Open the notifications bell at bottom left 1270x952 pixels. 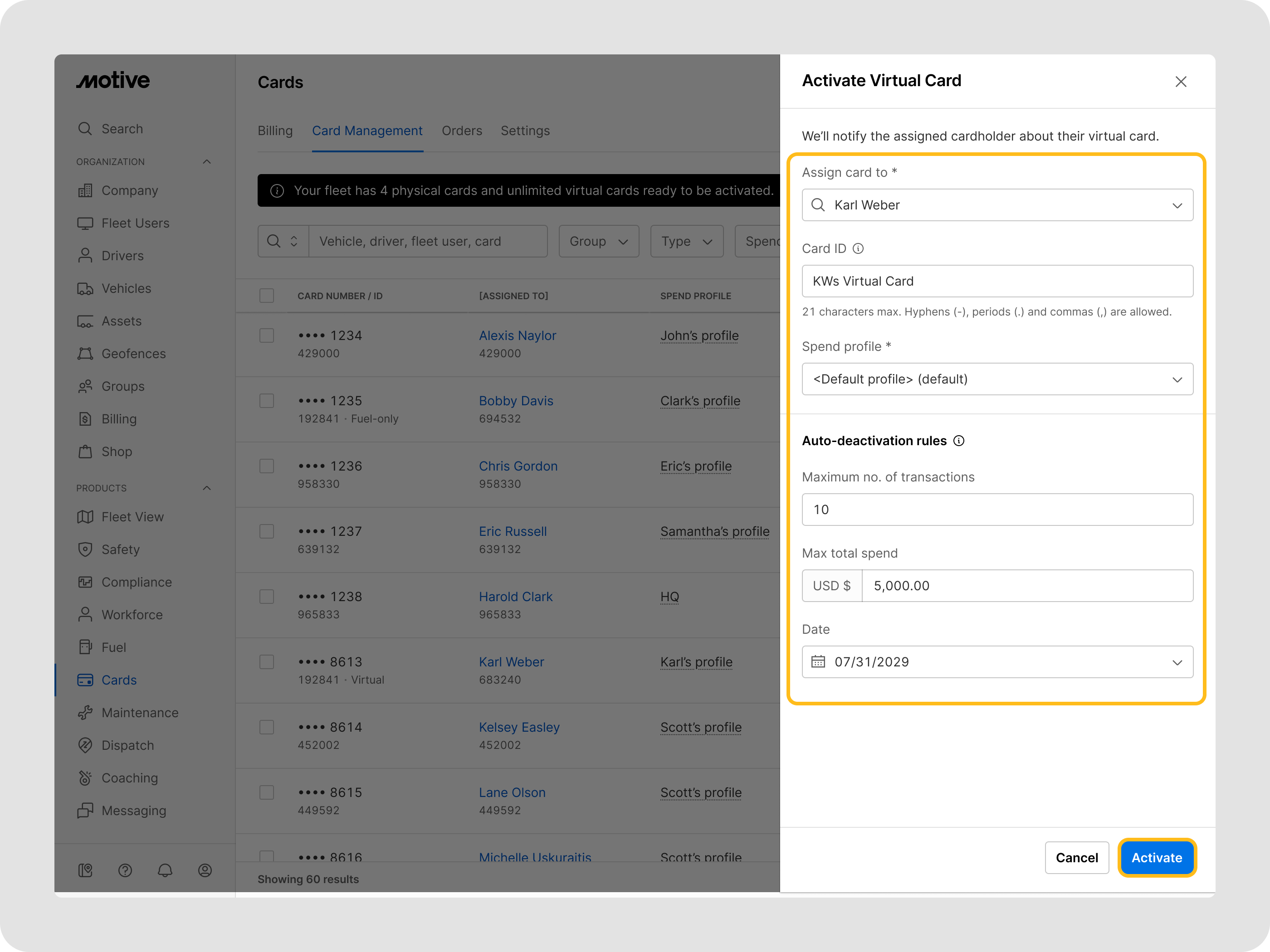coord(165,870)
